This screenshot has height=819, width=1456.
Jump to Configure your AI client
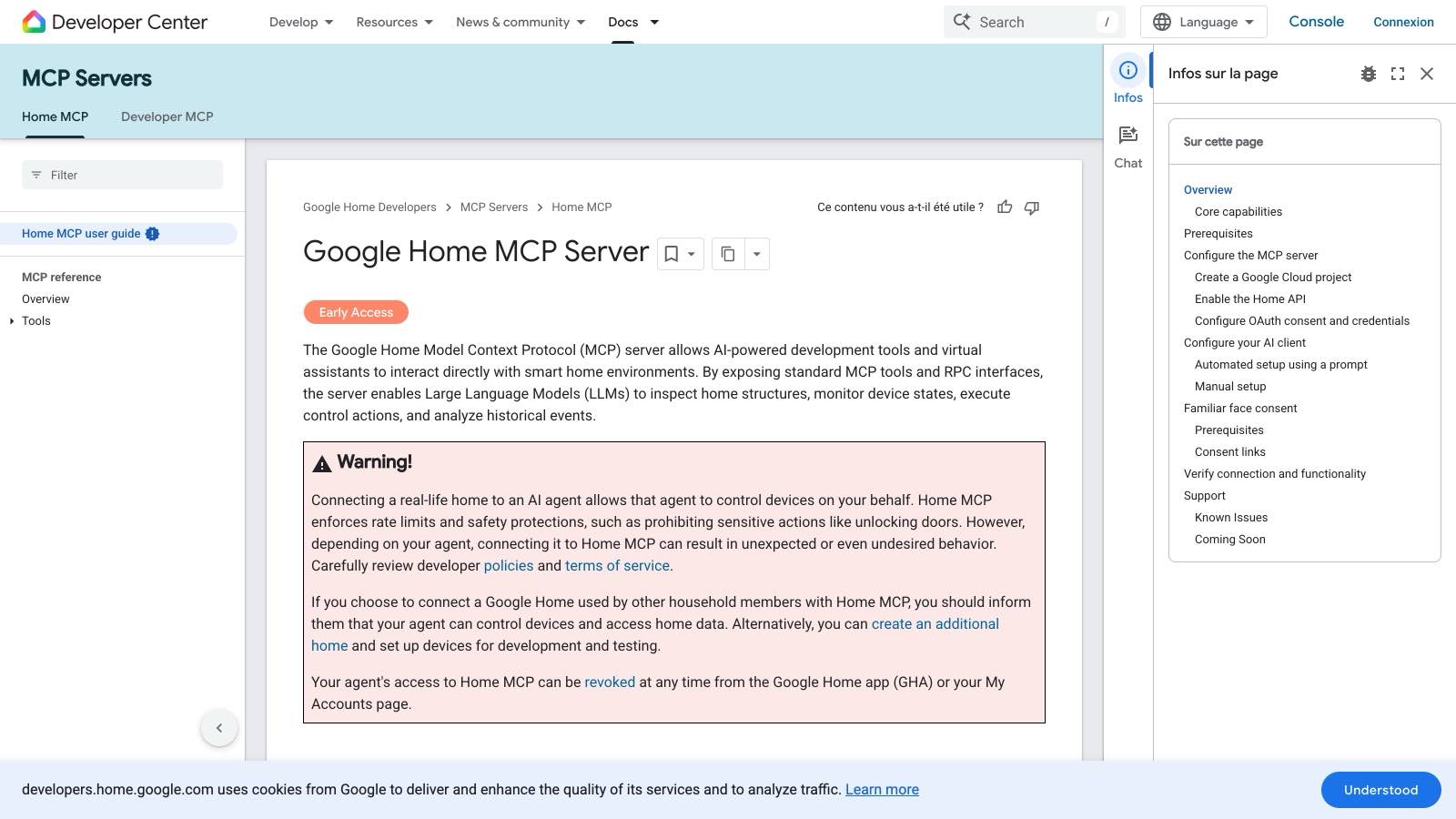1244,343
